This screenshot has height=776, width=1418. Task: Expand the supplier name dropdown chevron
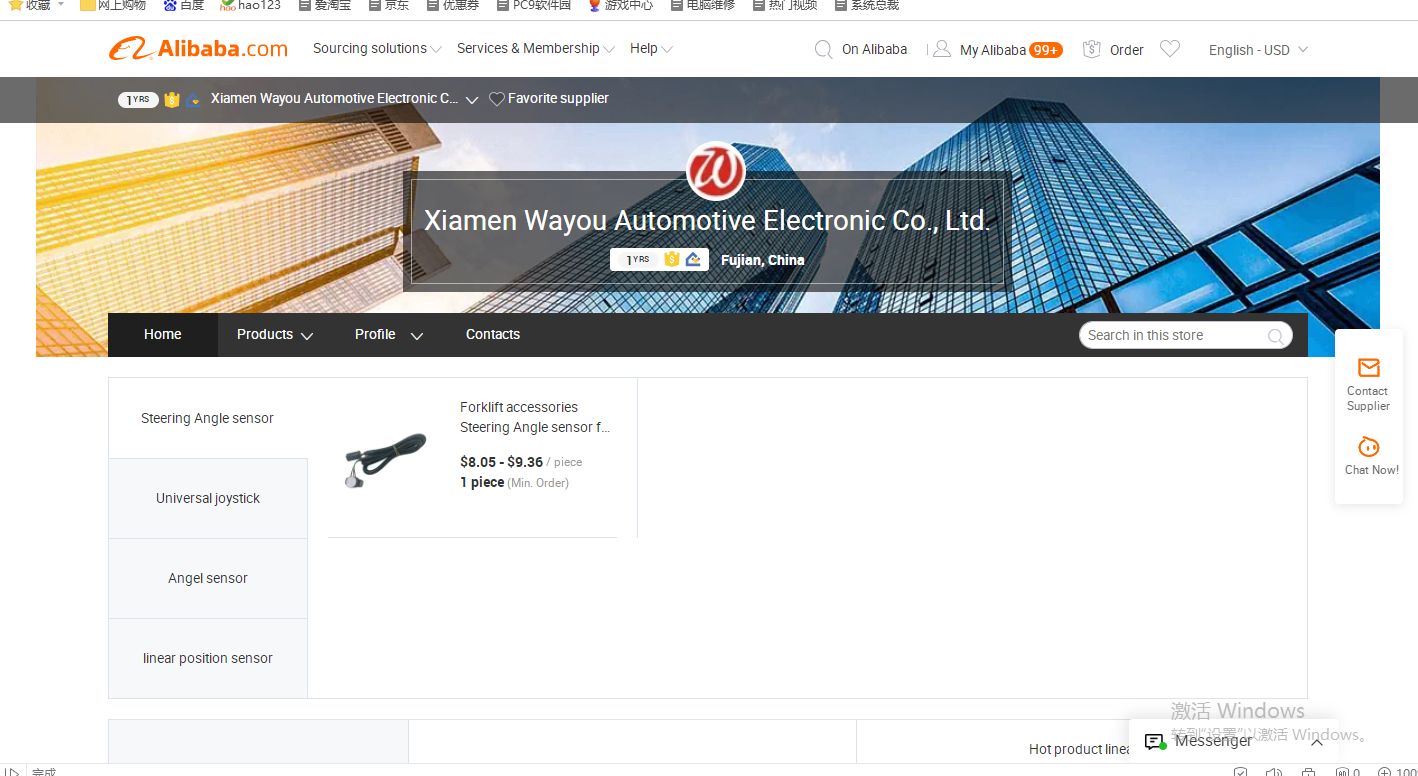[472, 100]
